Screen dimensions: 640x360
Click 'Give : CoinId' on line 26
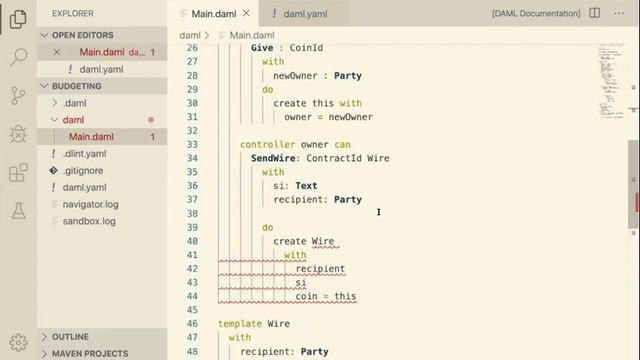(287, 48)
